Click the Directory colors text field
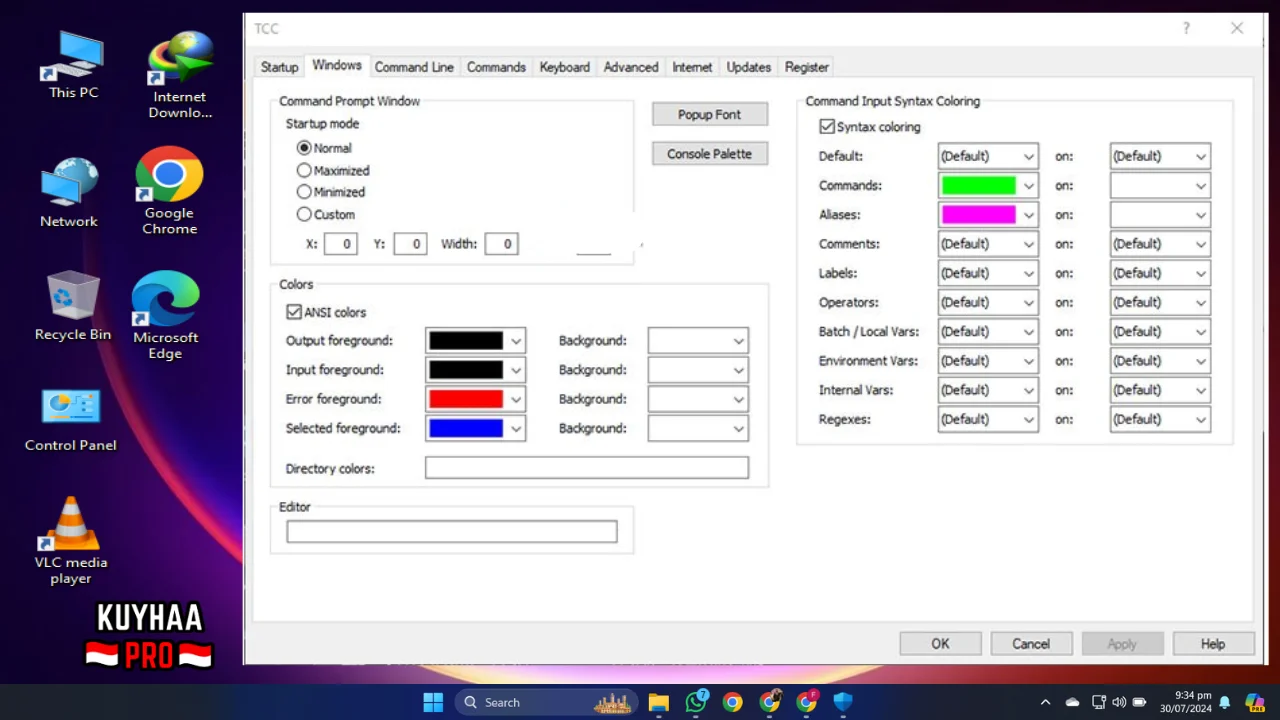Image resolution: width=1280 pixels, height=720 pixels. (x=587, y=468)
